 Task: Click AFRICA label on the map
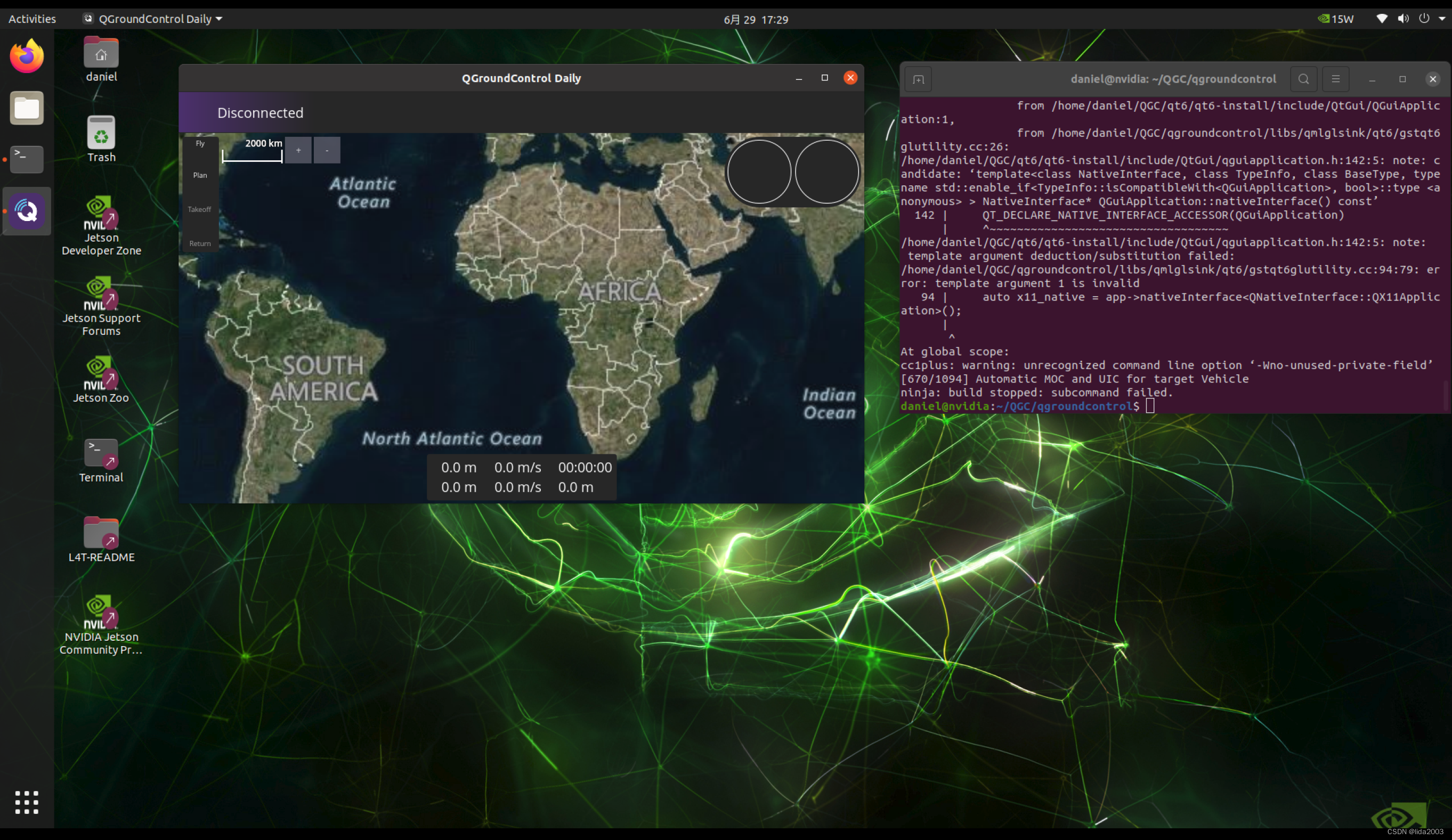click(x=619, y=291)
